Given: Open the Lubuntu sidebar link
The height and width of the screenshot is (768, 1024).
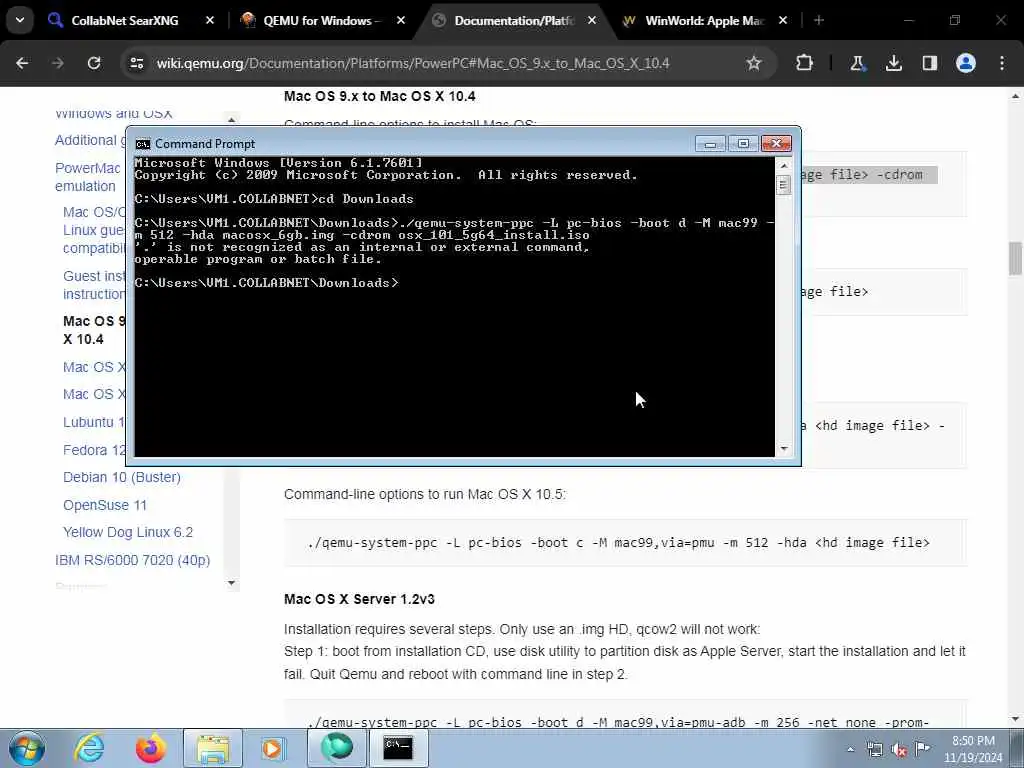Looking at the screenshot, I should pyautogui.click(x=93, y=422).
